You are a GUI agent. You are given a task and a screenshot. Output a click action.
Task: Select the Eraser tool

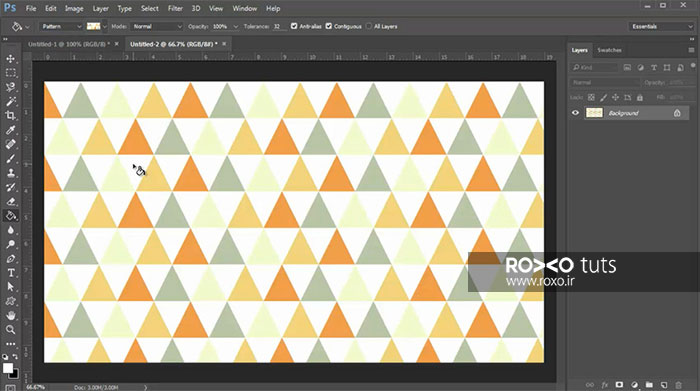pos(10,201)
